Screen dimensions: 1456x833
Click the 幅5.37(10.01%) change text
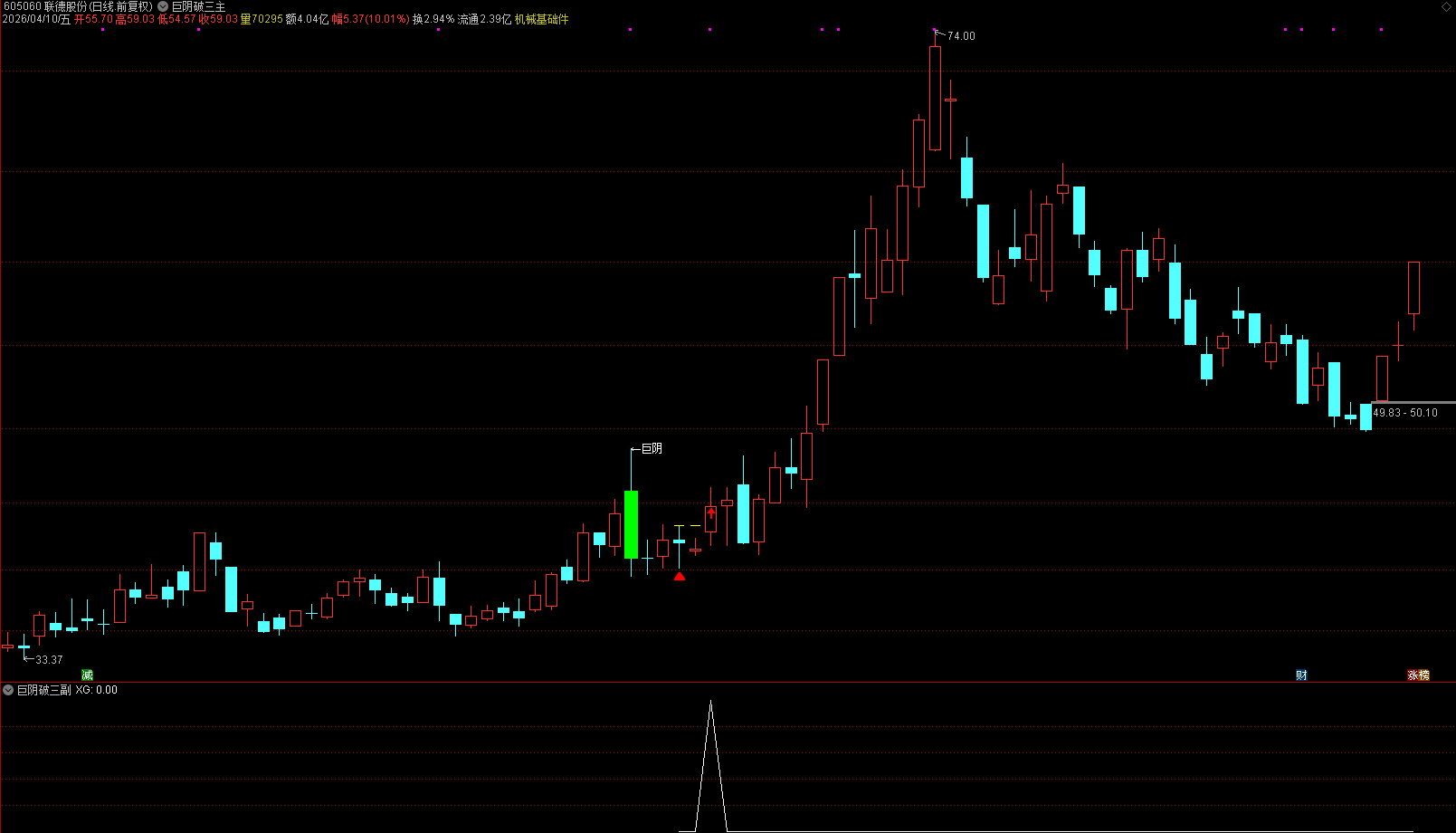(x=370, y=19)
